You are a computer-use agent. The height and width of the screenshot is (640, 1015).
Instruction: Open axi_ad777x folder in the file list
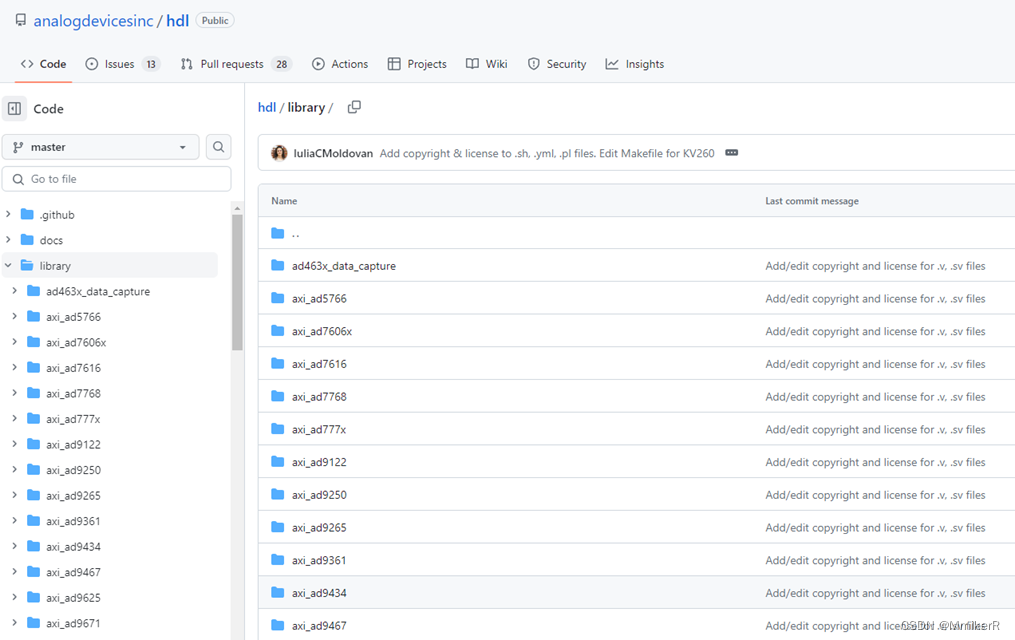[319, 430]
